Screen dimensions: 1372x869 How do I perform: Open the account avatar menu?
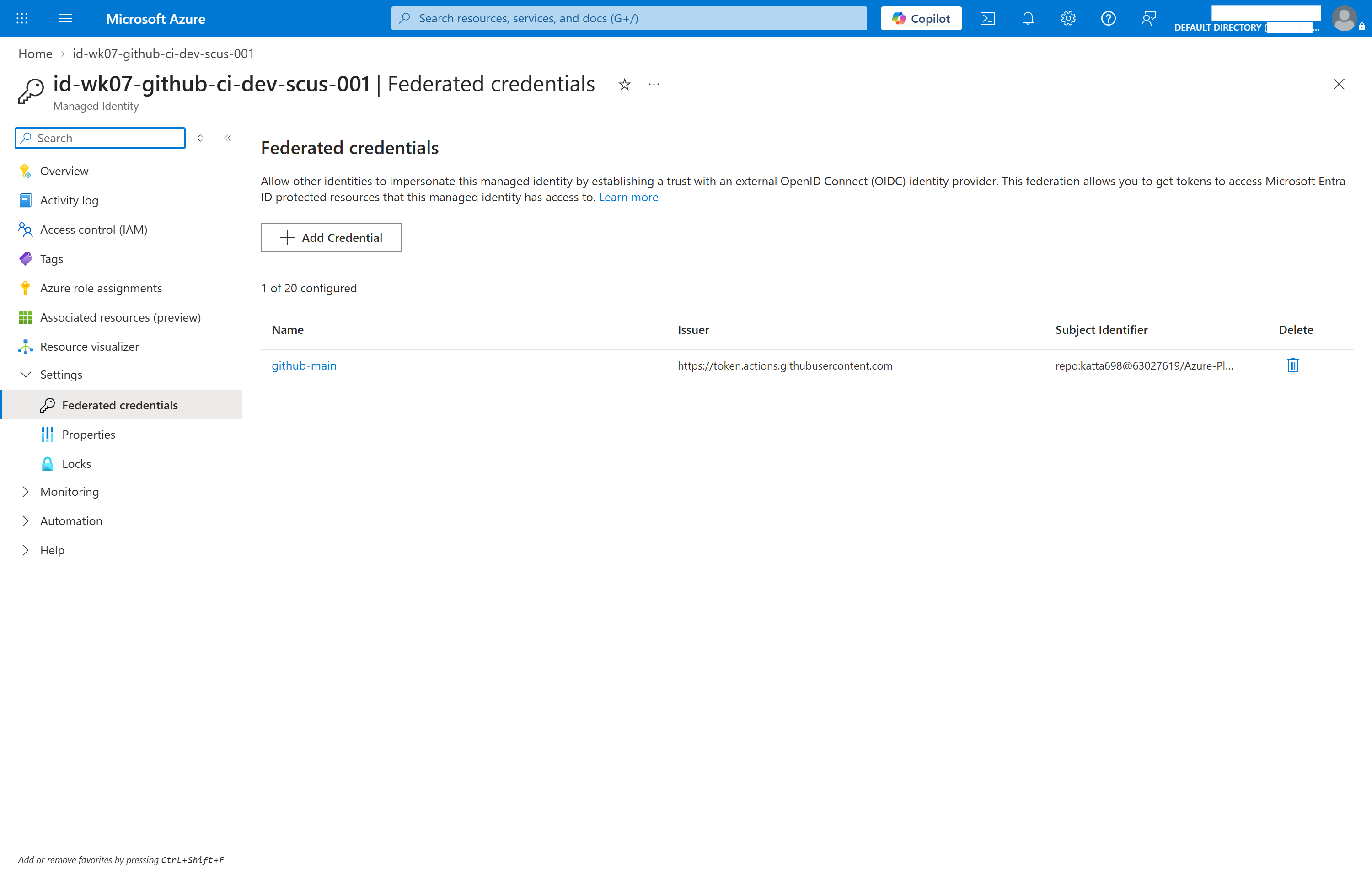(1344, 18)
